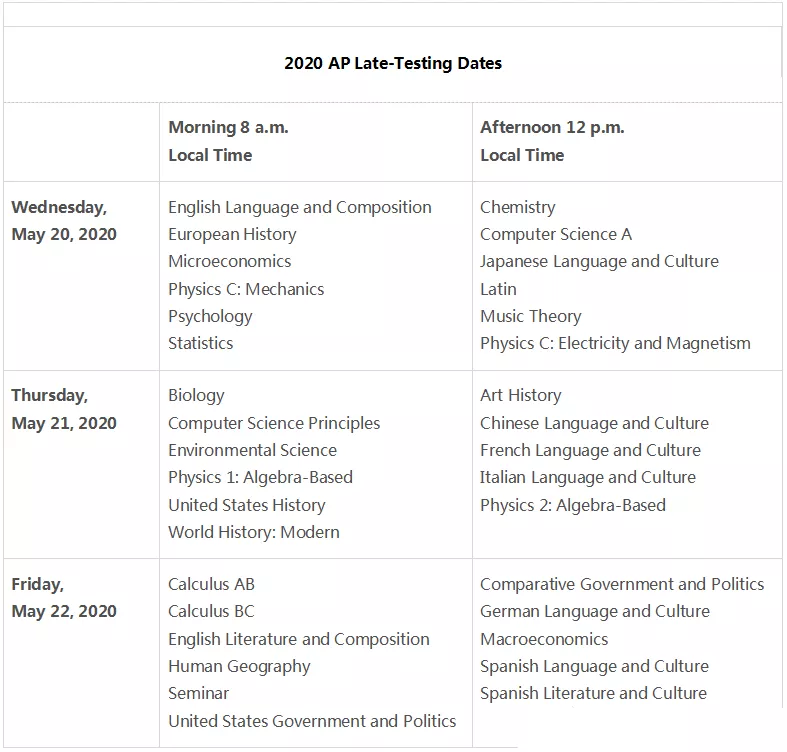Image resolution: width=787 pixels, height=752 pixels.
Task: Select 'Comparative Government and Politics' entry
Action: (x=622, y=584)
